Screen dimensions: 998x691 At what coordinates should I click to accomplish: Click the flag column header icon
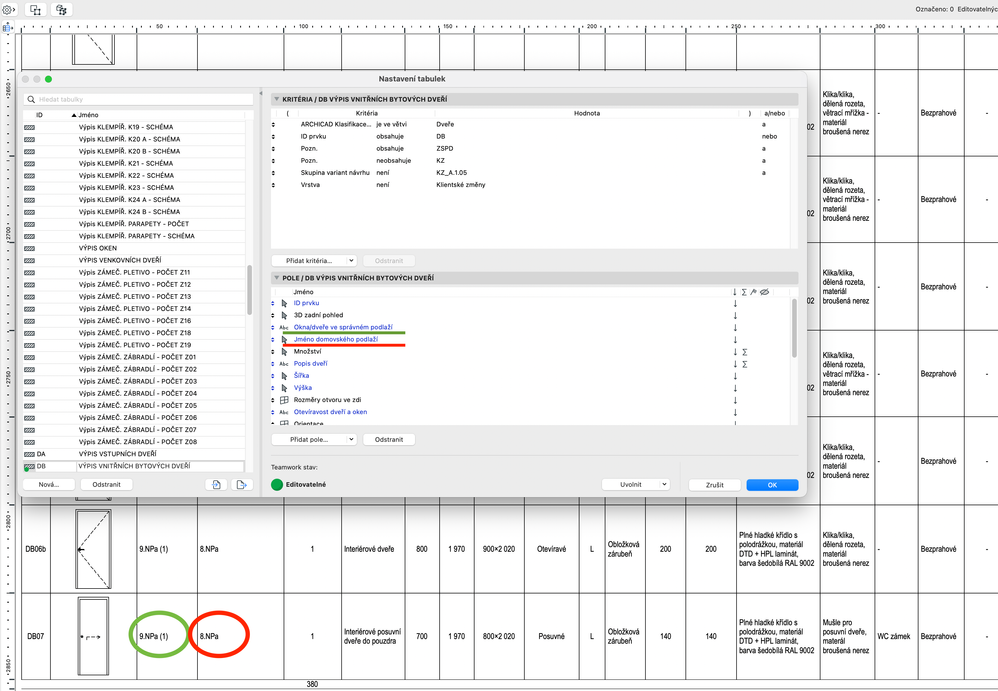click(754, 292)
